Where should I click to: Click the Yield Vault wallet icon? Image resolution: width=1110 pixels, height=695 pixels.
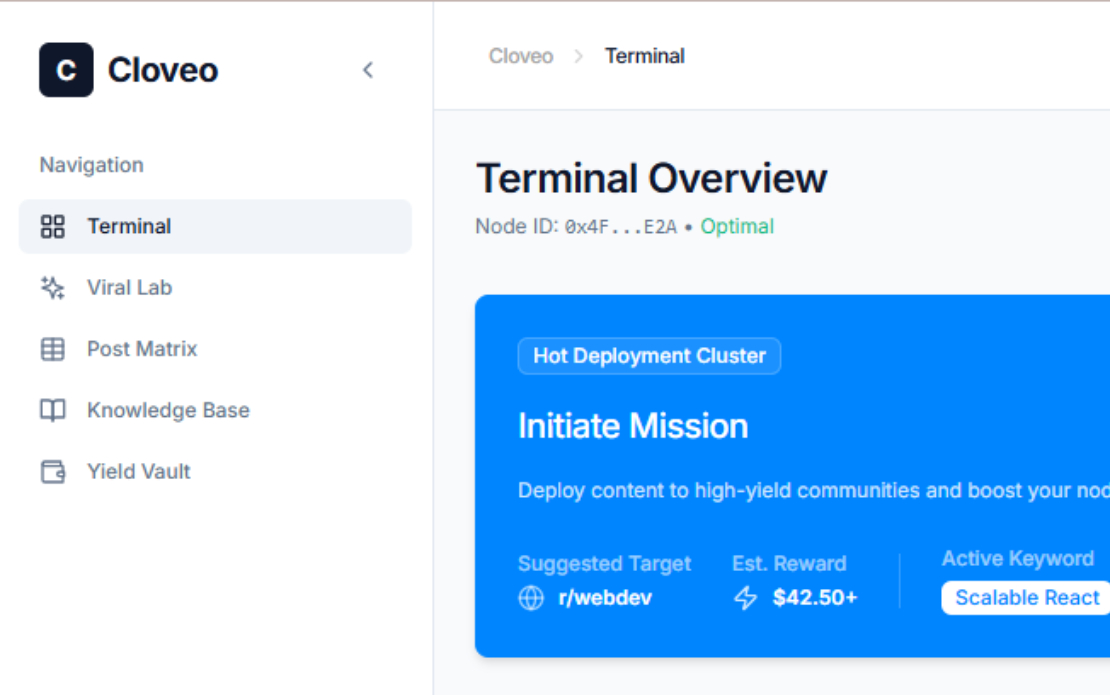pyautogui.click(x=52, y=471)
